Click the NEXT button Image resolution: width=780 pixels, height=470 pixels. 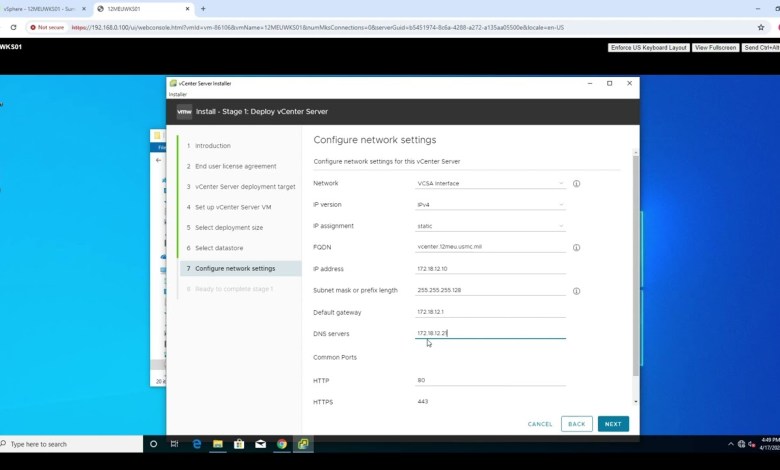[x=613, y=424]
